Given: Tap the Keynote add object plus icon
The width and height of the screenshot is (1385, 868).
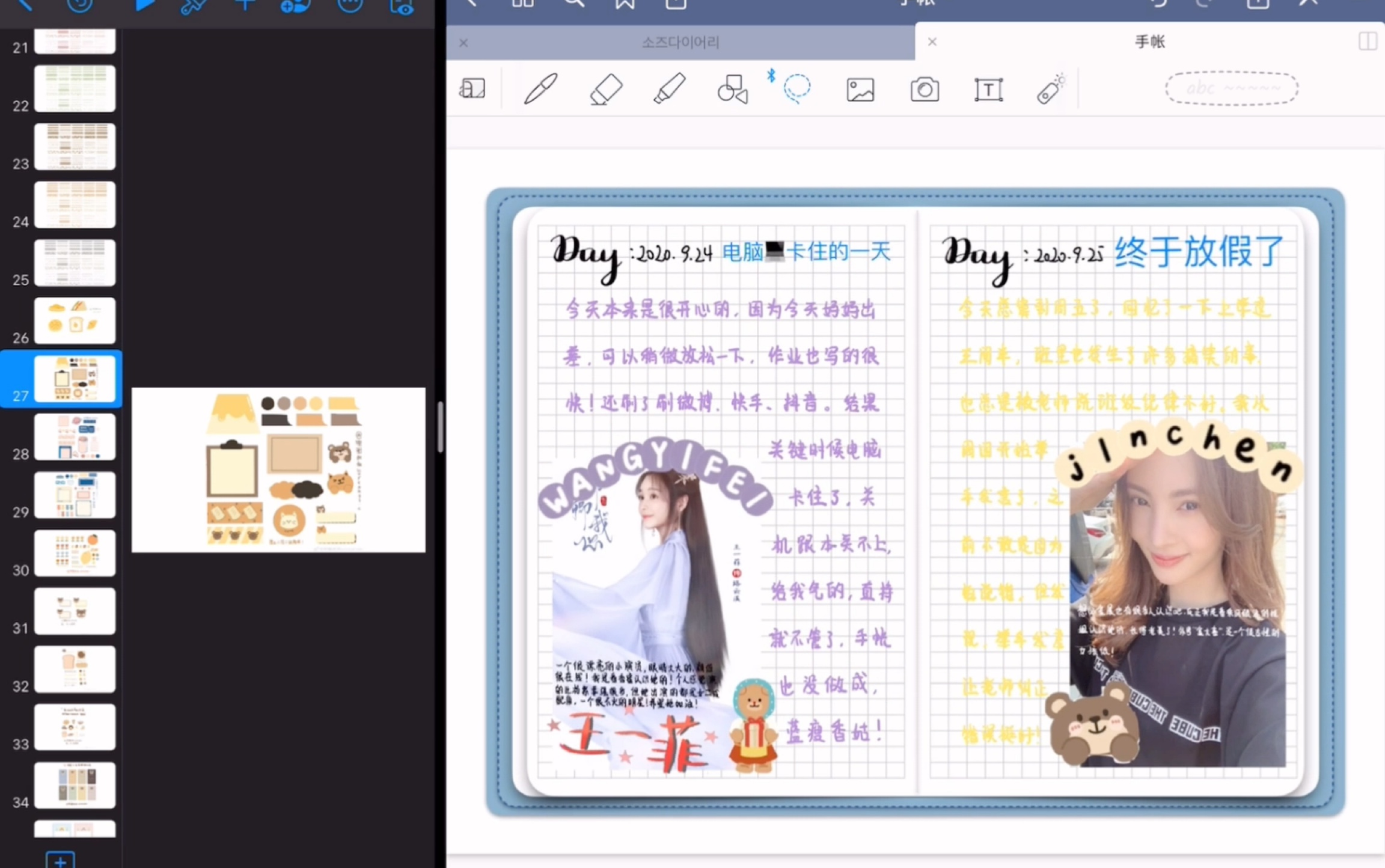Looking at the screenshot, I should 244,5.
